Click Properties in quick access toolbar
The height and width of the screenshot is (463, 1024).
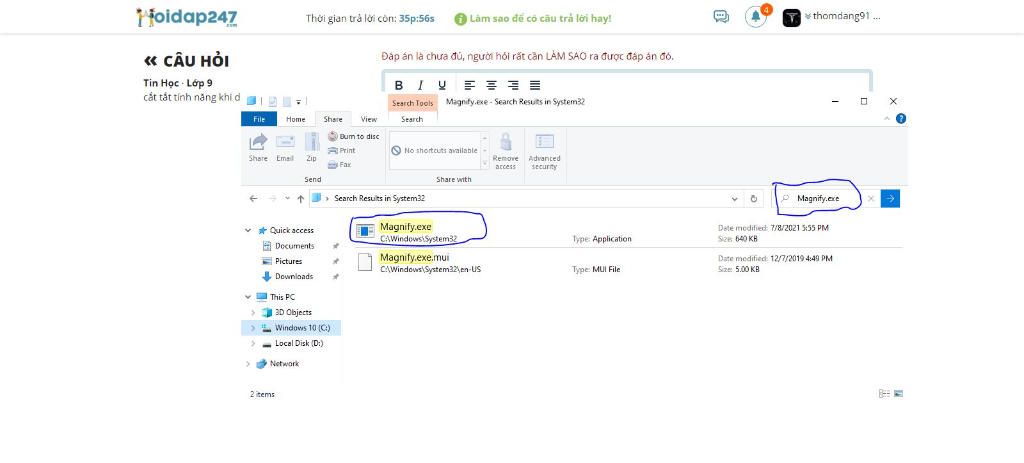point(272,101)
